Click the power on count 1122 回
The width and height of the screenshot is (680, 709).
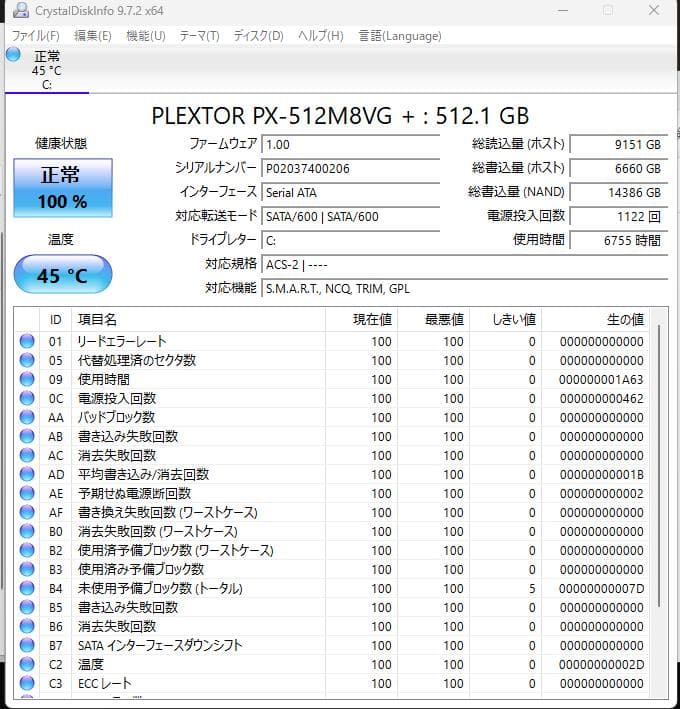pos(619,217)
